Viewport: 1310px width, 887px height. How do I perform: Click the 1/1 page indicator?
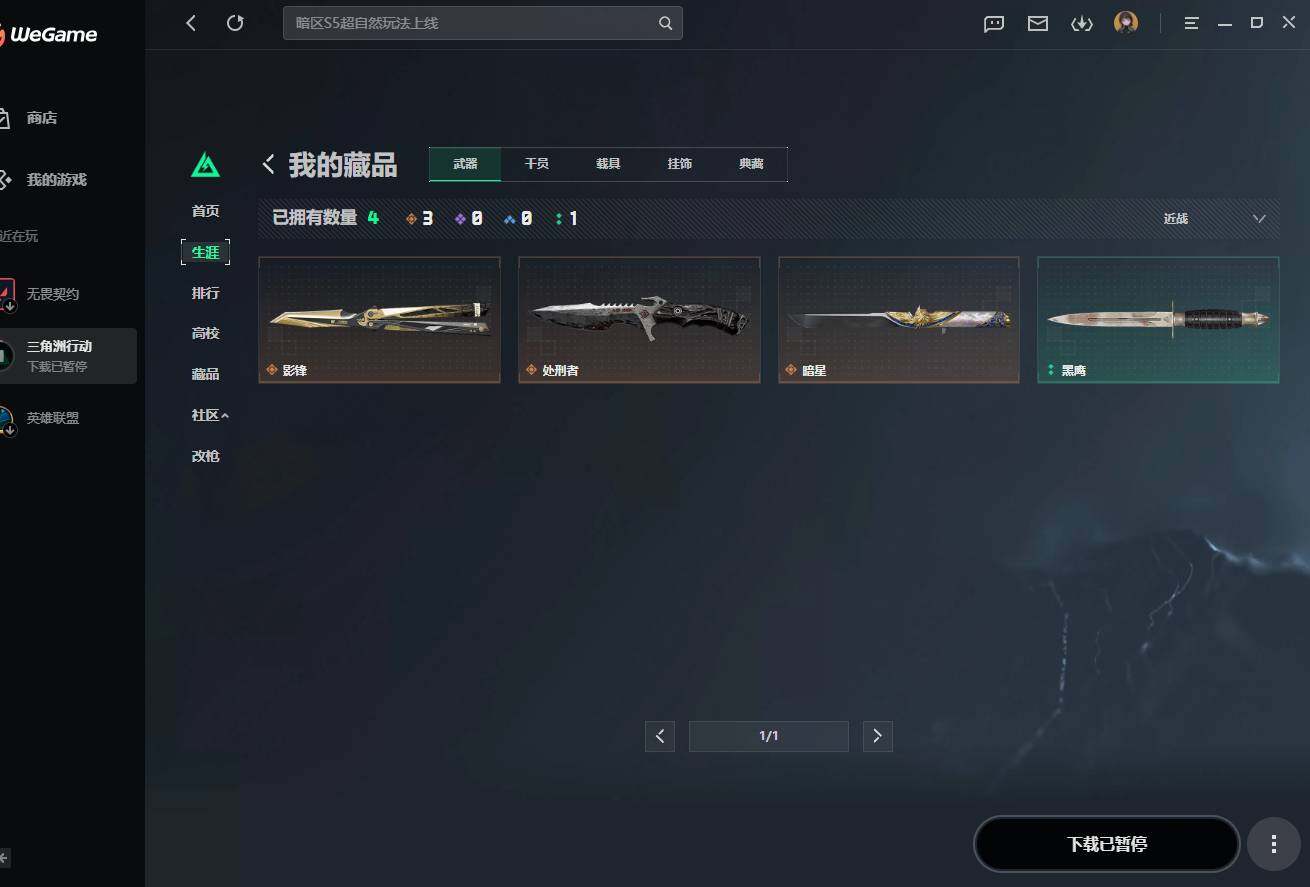coord(769,736)
